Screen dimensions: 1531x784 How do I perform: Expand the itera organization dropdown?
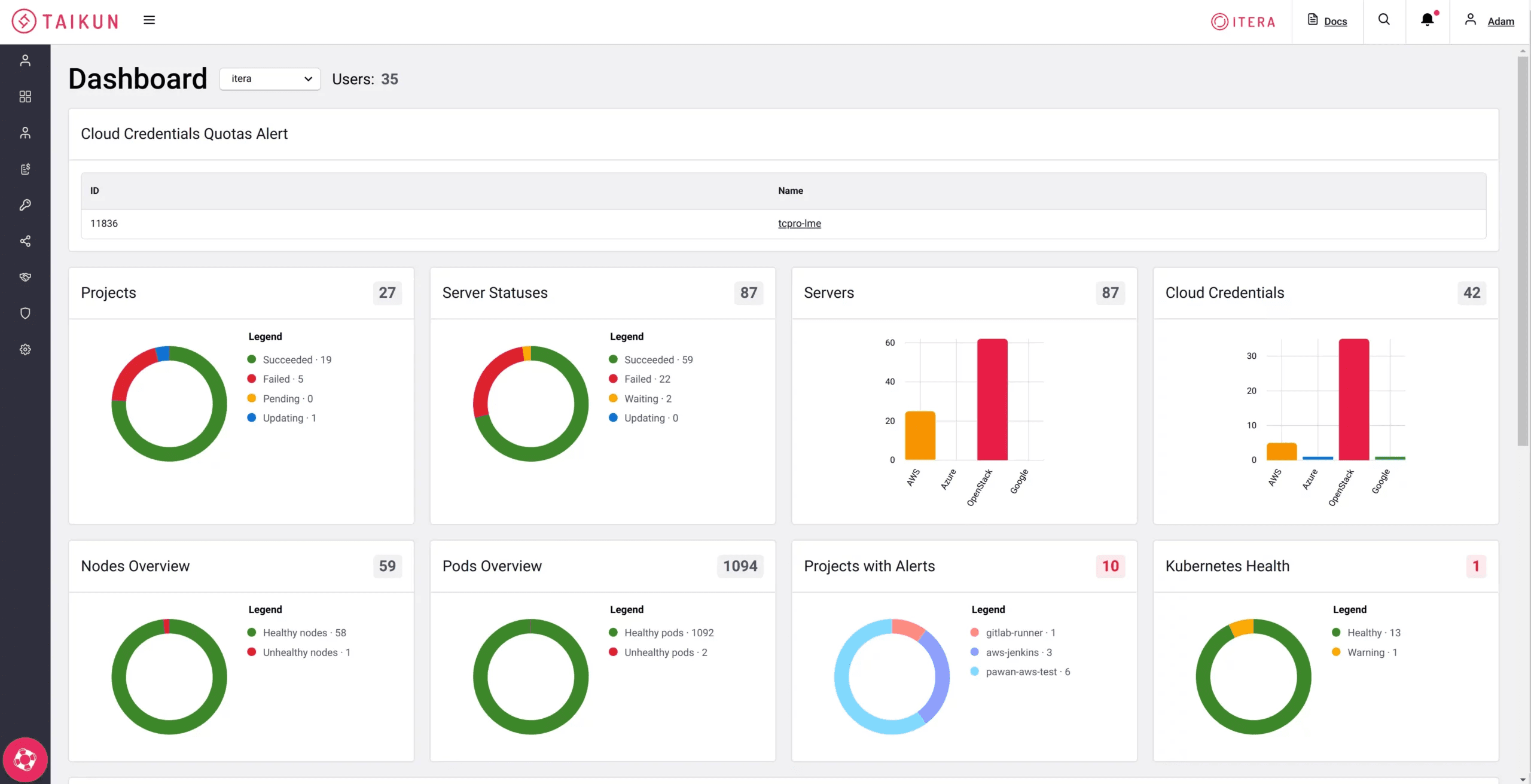[x=270, y=79]
